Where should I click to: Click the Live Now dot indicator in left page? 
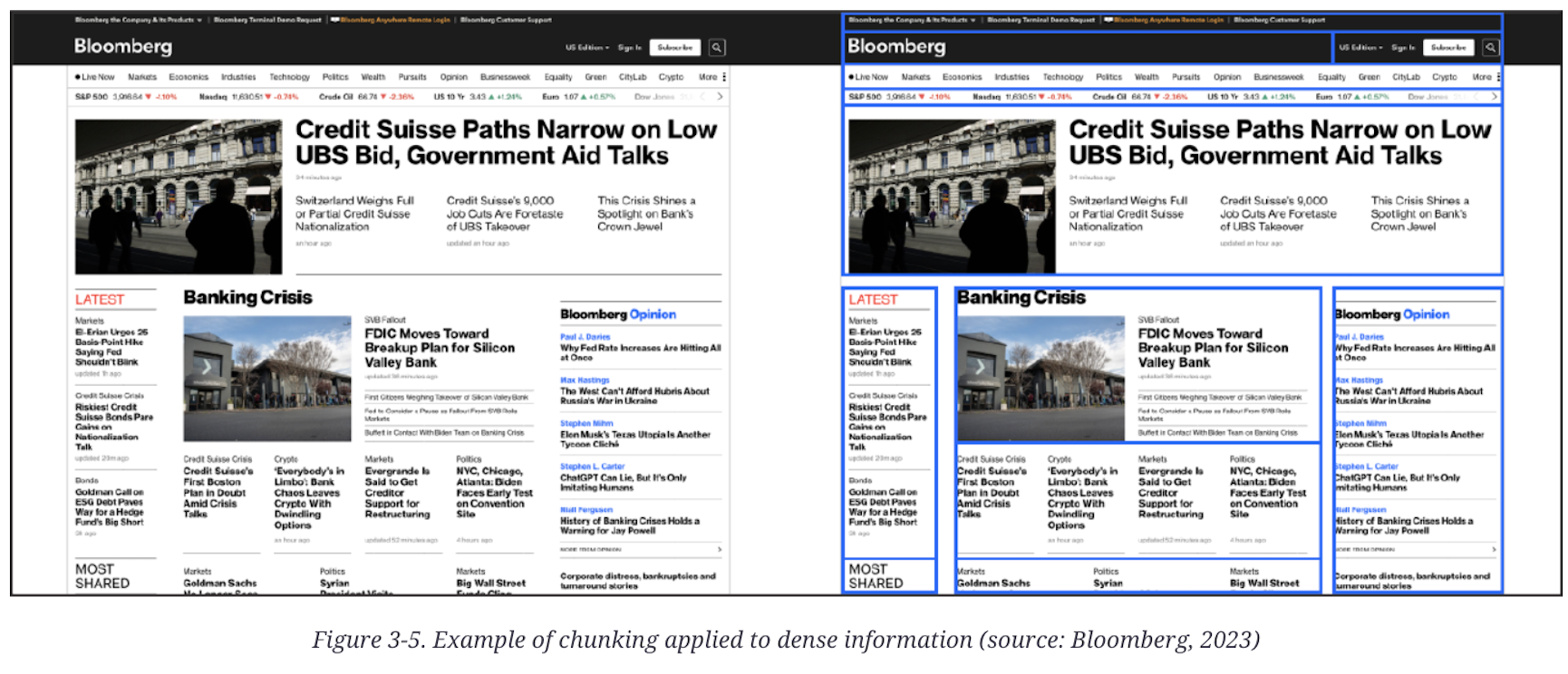[78, 77]
